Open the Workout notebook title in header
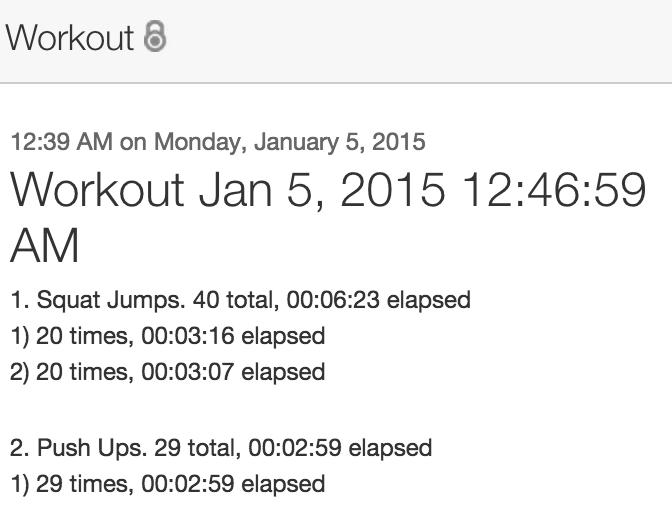The width and height of the screenshot is (672, 510). (69, 38)
